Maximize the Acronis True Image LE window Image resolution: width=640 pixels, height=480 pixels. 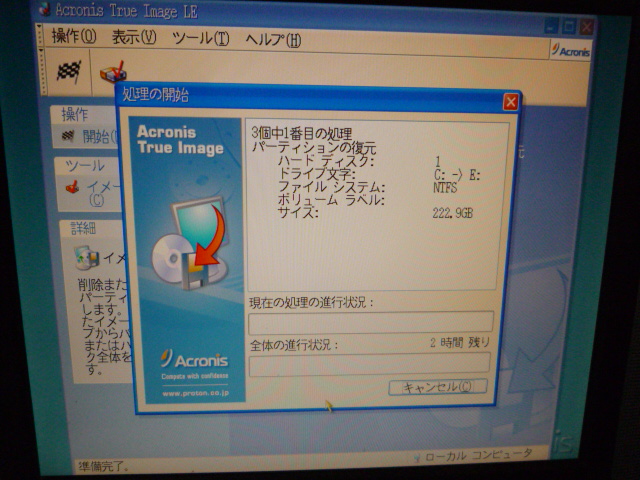tap(568, 27)
